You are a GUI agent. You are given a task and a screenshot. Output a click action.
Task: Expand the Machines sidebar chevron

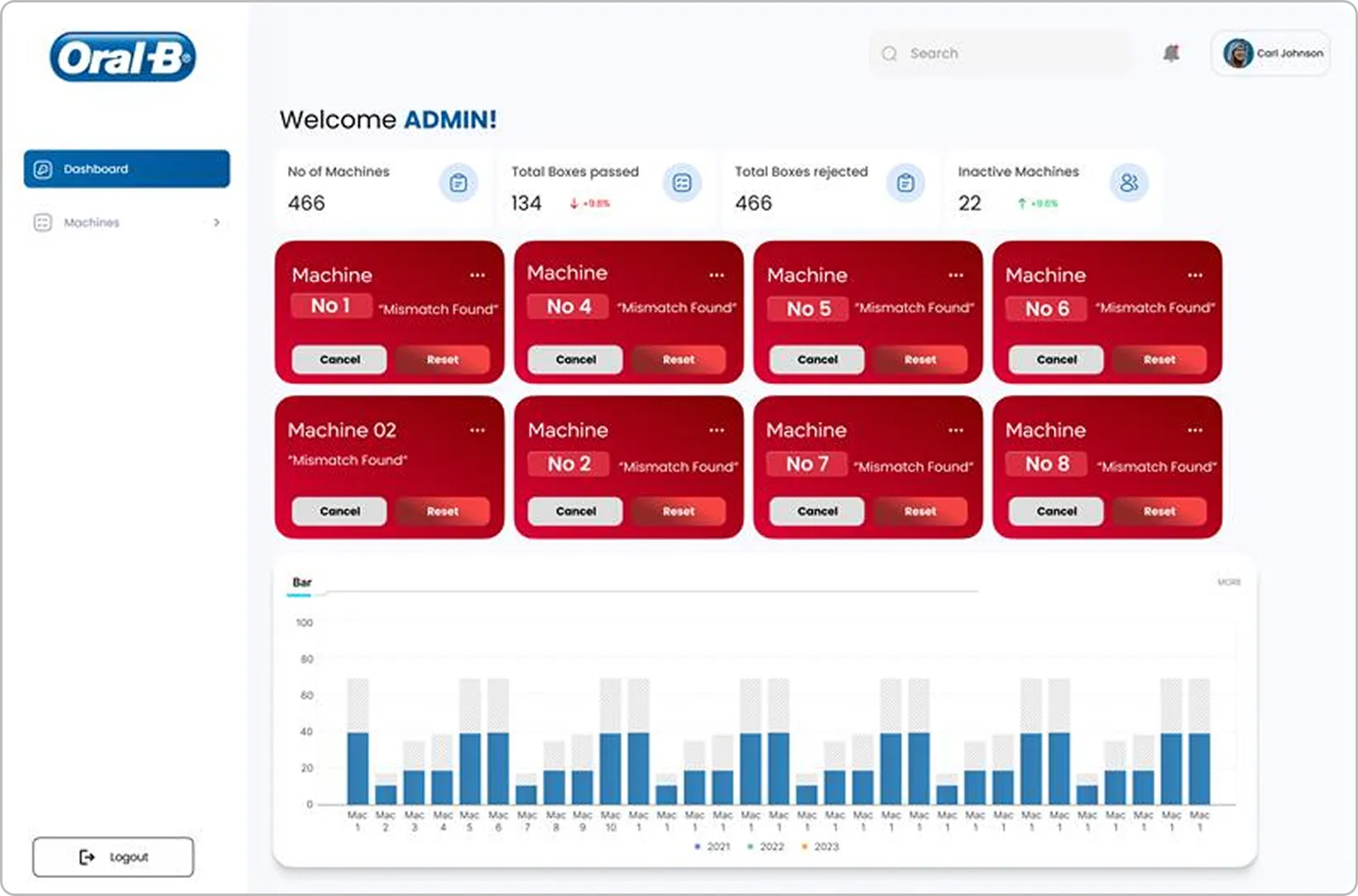coord(217,223)
